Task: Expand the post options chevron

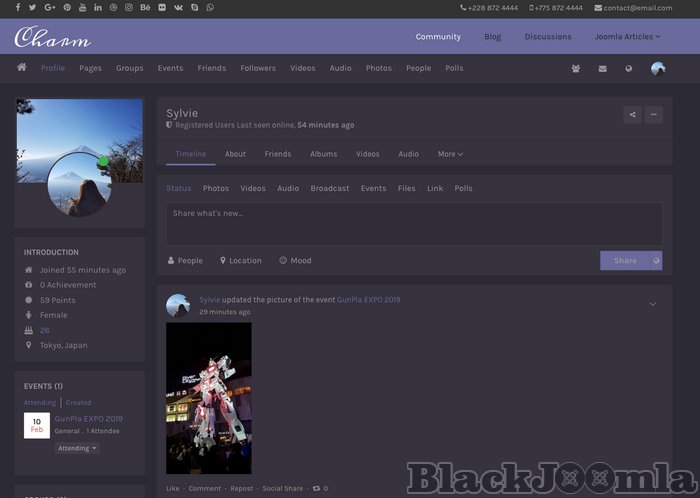Action: (x=653, y=304)
